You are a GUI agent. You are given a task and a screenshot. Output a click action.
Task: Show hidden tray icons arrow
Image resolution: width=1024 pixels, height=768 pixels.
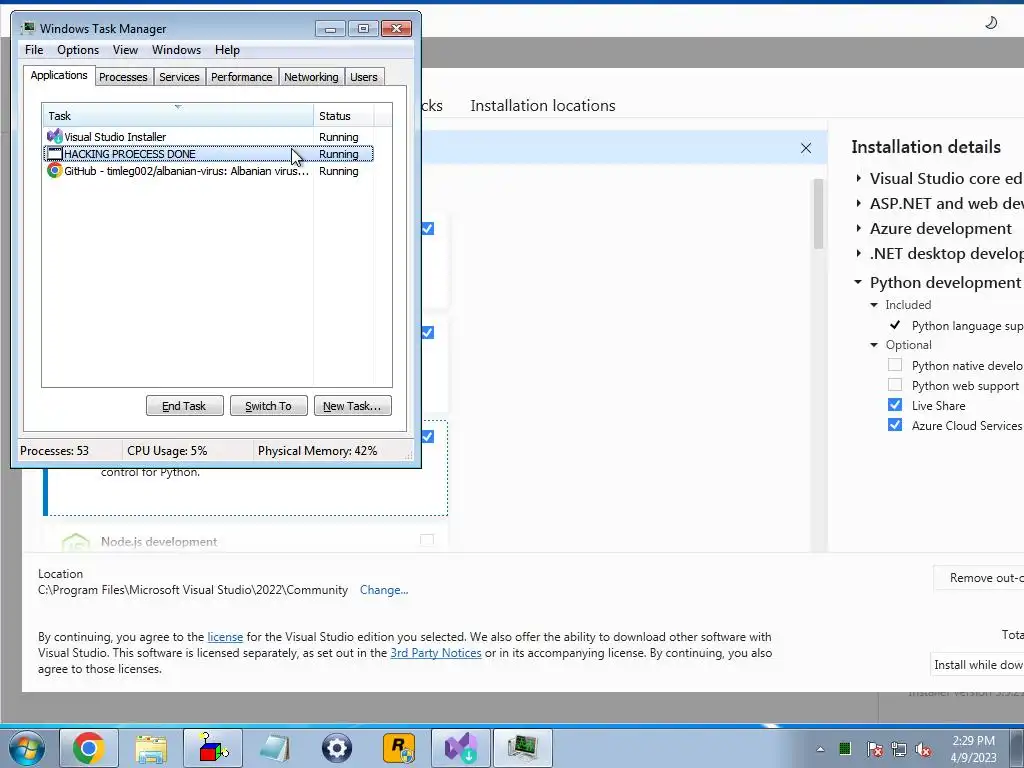coord(820,749)
